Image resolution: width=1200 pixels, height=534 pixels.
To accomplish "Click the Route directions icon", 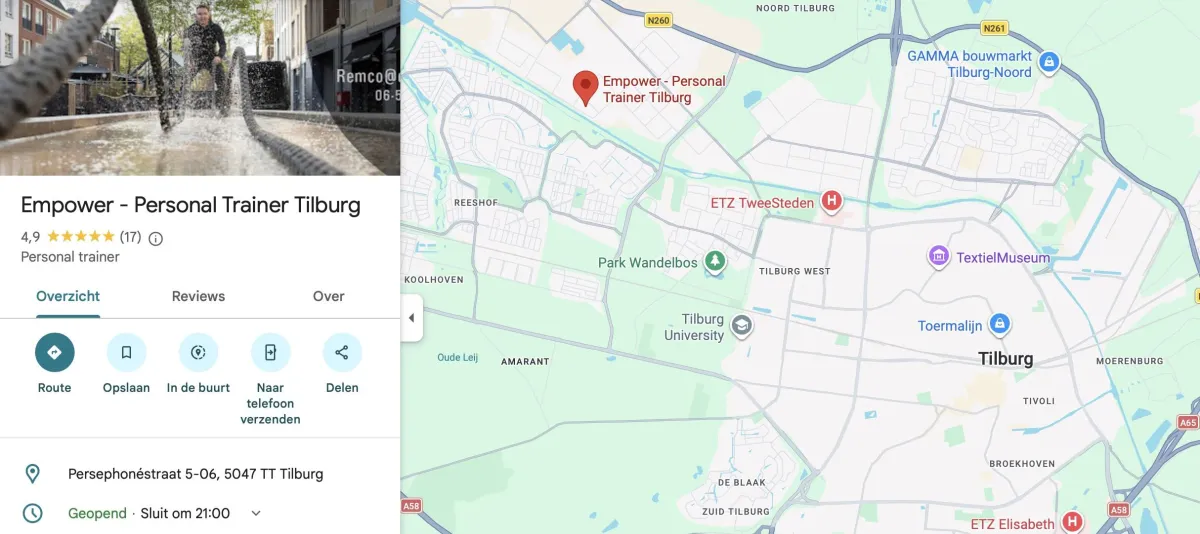I will point(54,352).
